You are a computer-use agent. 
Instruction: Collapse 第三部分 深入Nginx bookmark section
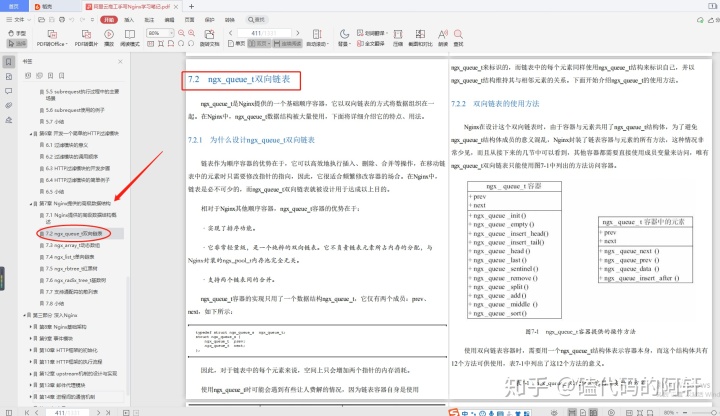[24, 315]
